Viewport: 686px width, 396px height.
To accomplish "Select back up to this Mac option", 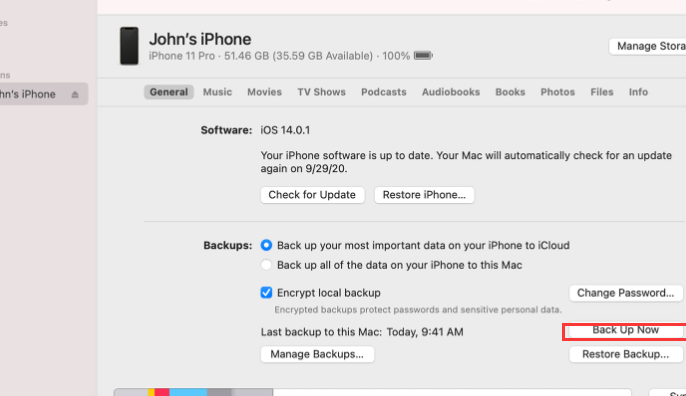I will click(x=266, y=265).
